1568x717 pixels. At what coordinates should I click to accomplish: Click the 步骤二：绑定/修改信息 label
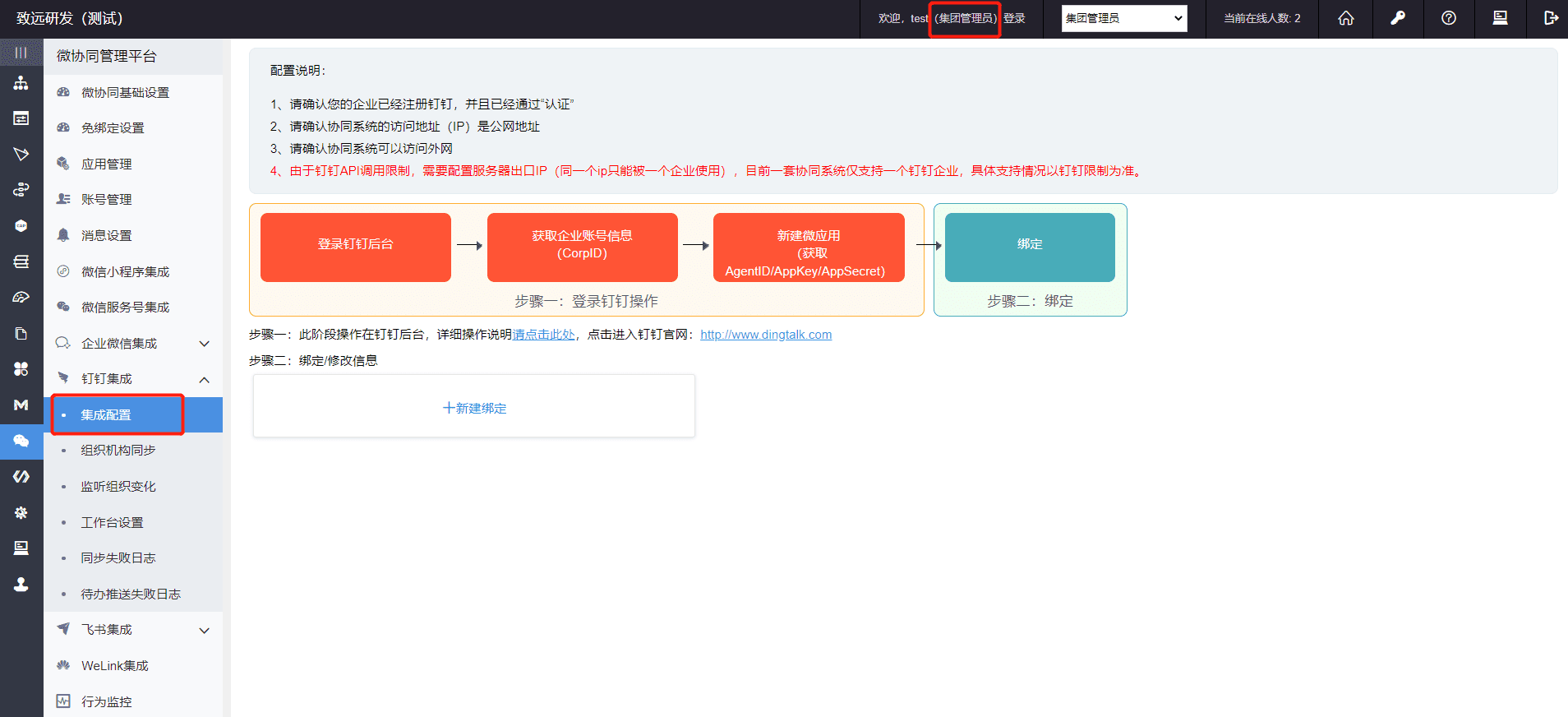point(313,360)
